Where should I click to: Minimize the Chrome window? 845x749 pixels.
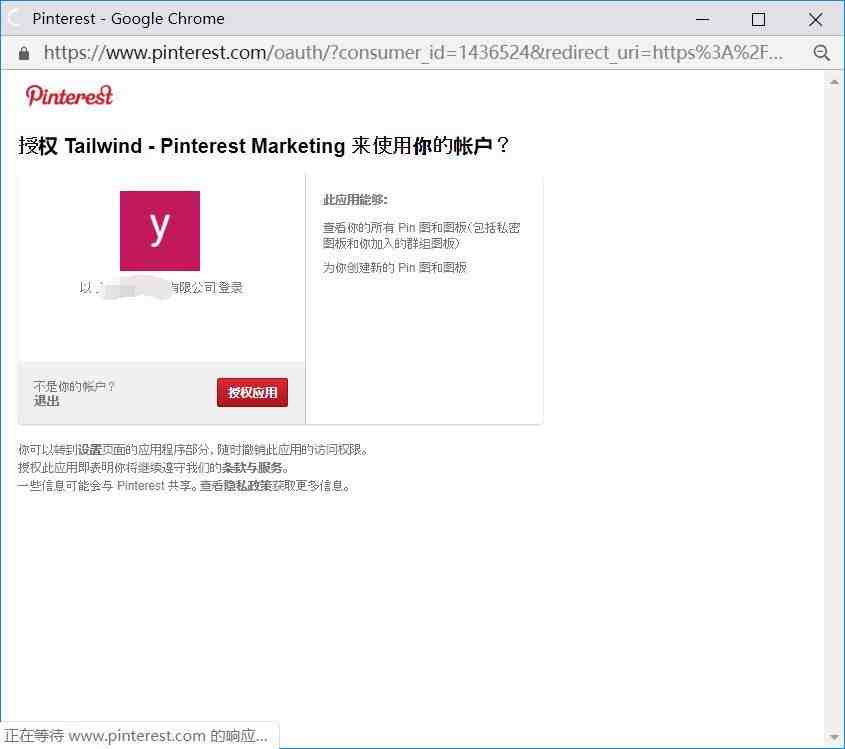703,19
